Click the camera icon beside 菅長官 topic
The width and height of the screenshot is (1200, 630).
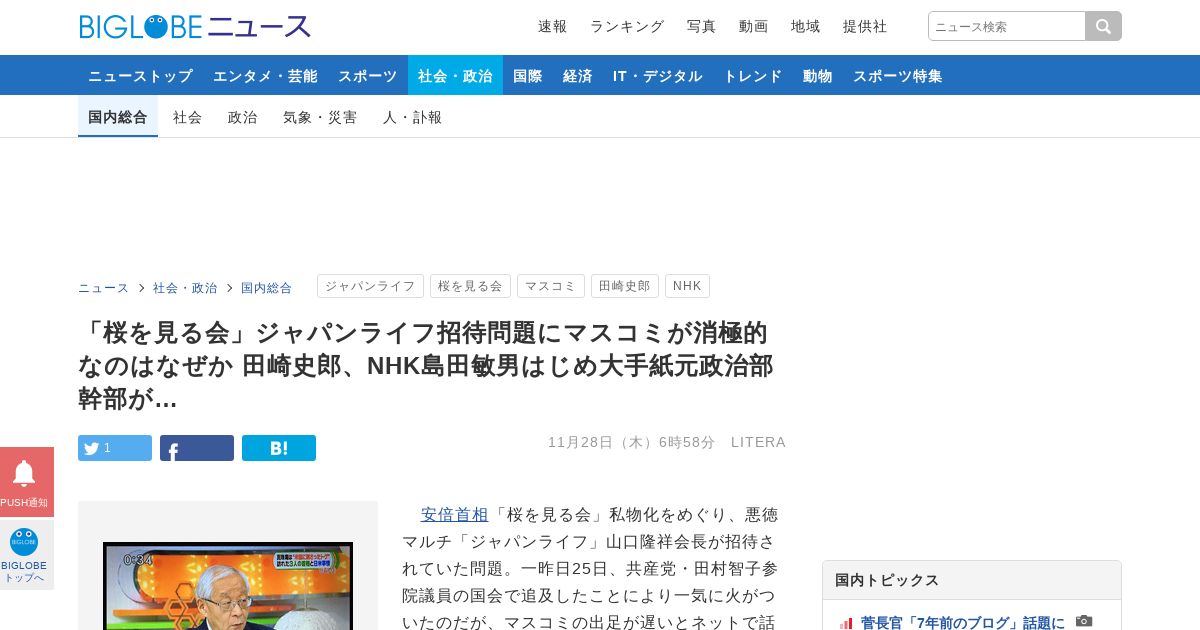point(1084,621)
